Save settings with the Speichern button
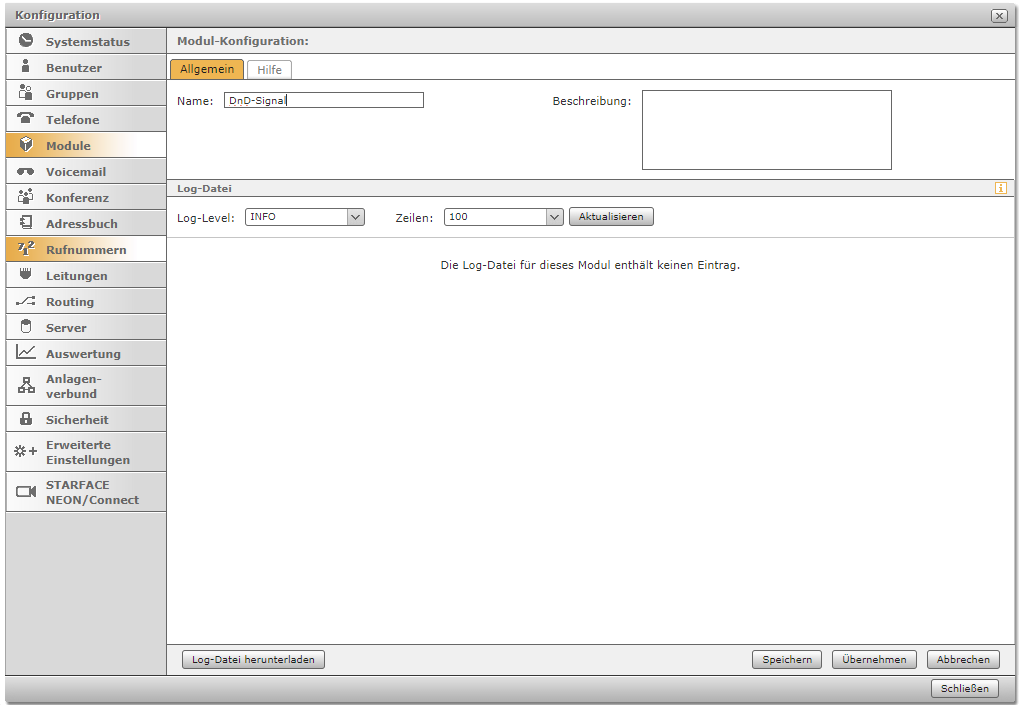 coord(787,660)
